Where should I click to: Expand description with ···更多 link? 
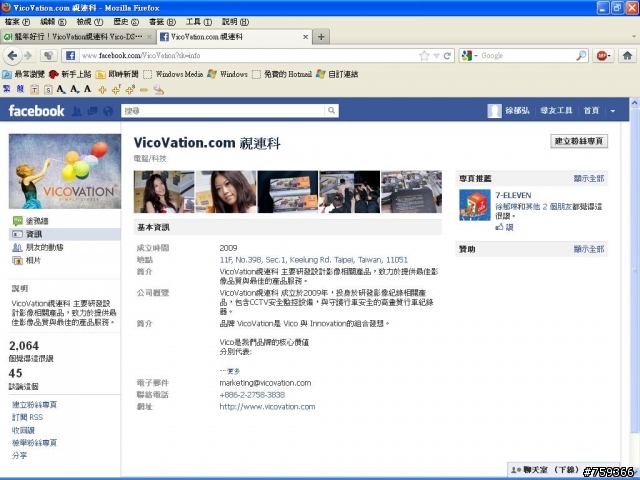(230, 371)
